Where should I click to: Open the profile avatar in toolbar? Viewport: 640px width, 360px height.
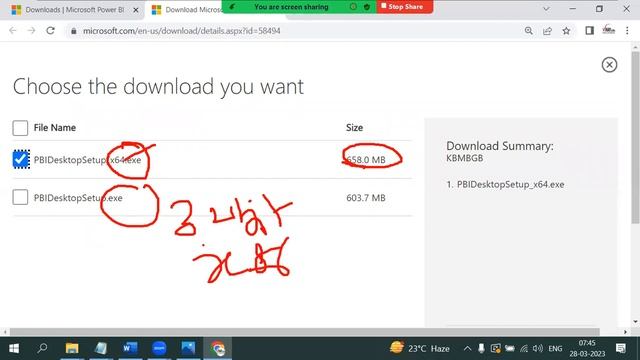(x=609, y=30)
